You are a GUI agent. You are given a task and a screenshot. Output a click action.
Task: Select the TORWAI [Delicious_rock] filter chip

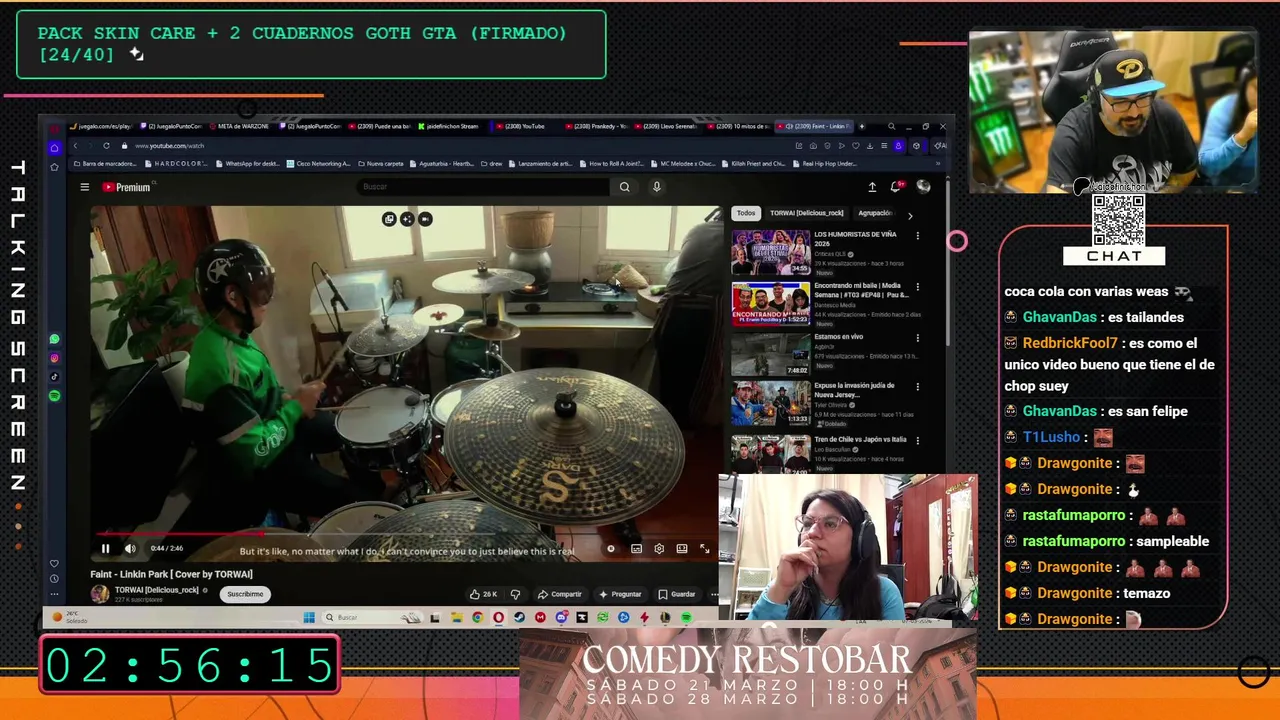[x=807, y=213]
